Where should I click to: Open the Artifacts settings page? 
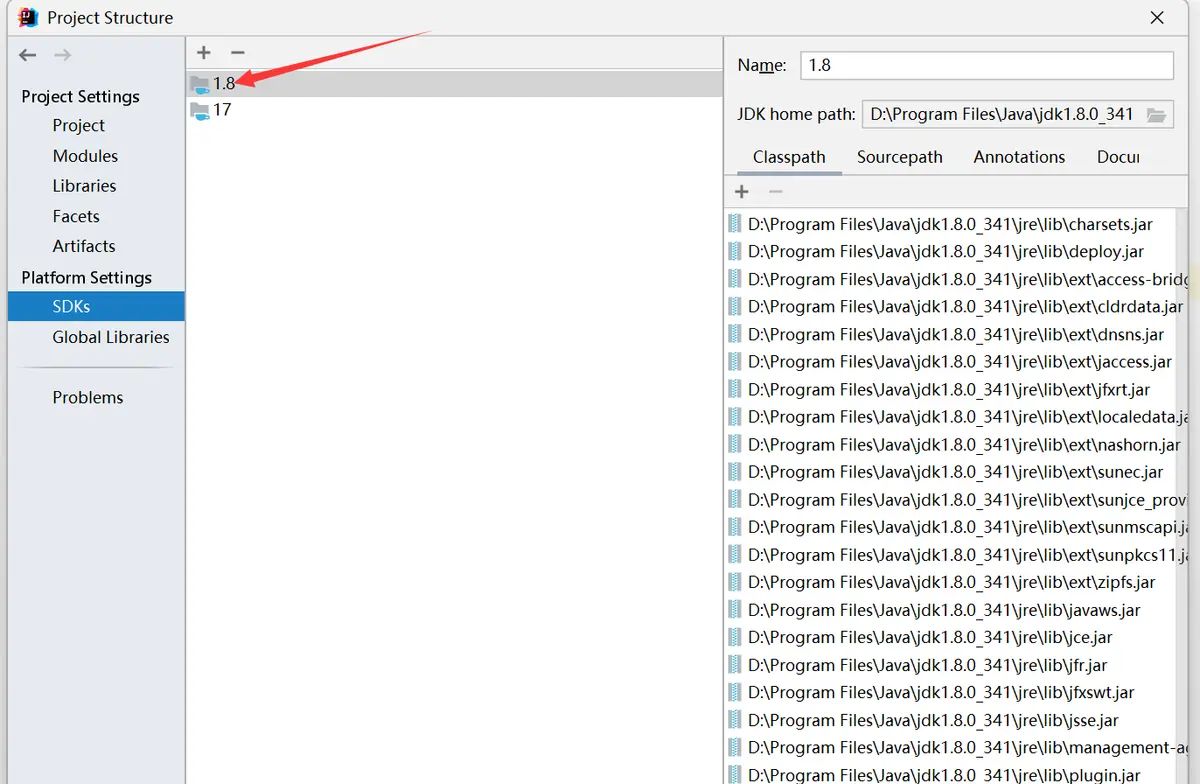pos(84,246)
